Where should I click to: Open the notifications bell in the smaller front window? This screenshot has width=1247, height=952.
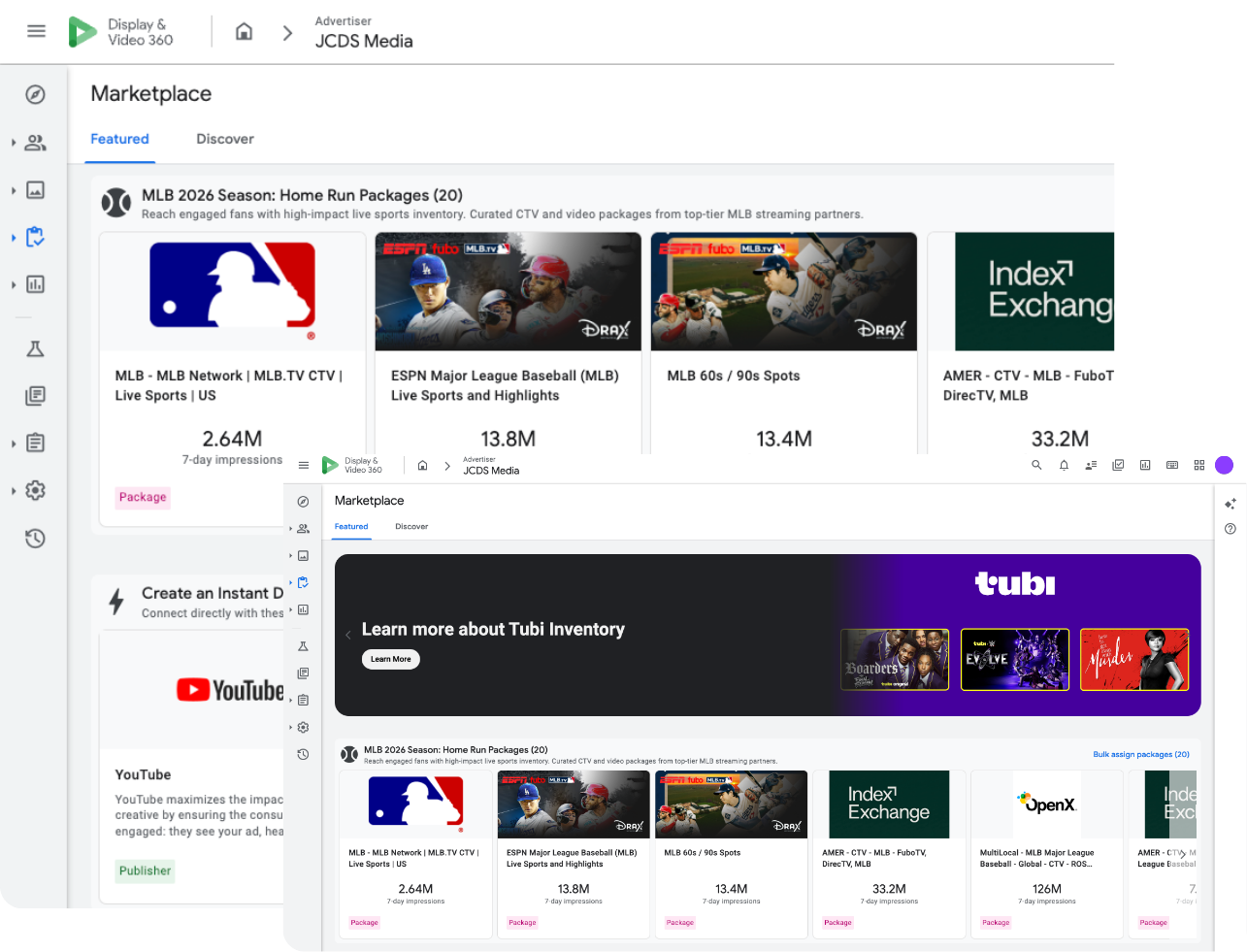click(x=1064, y=465)
